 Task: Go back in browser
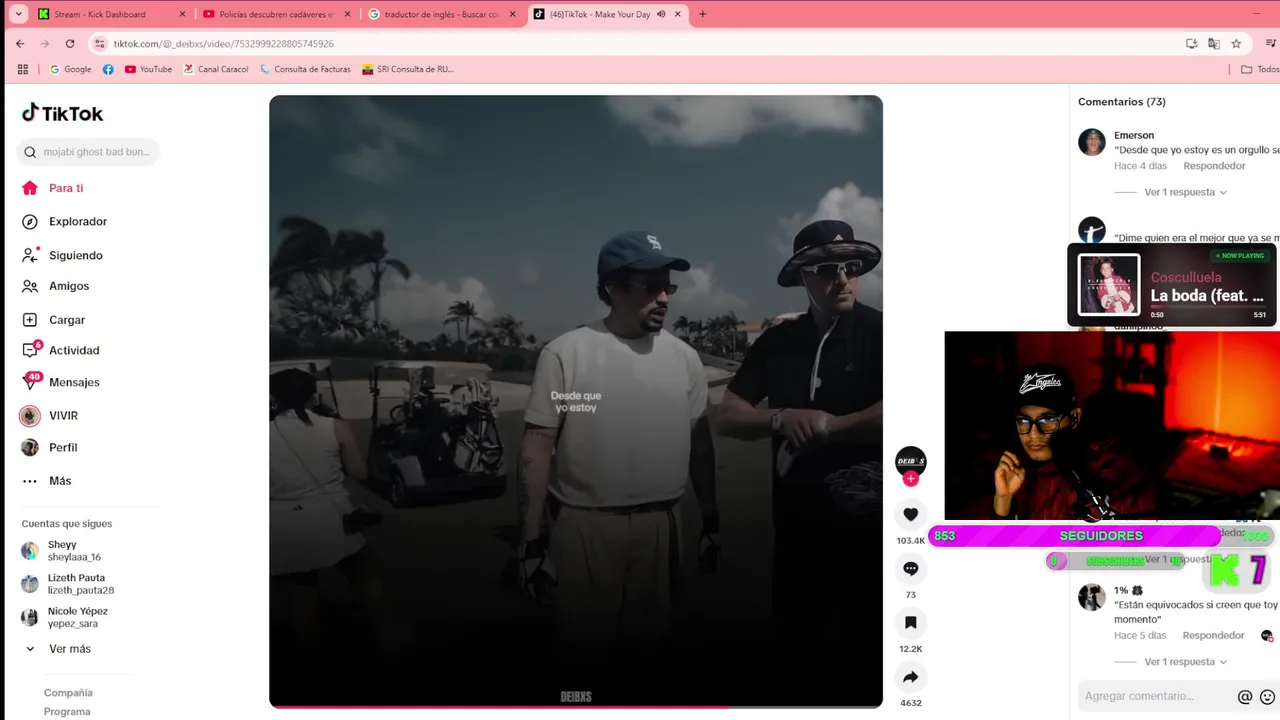coord(20,44)
